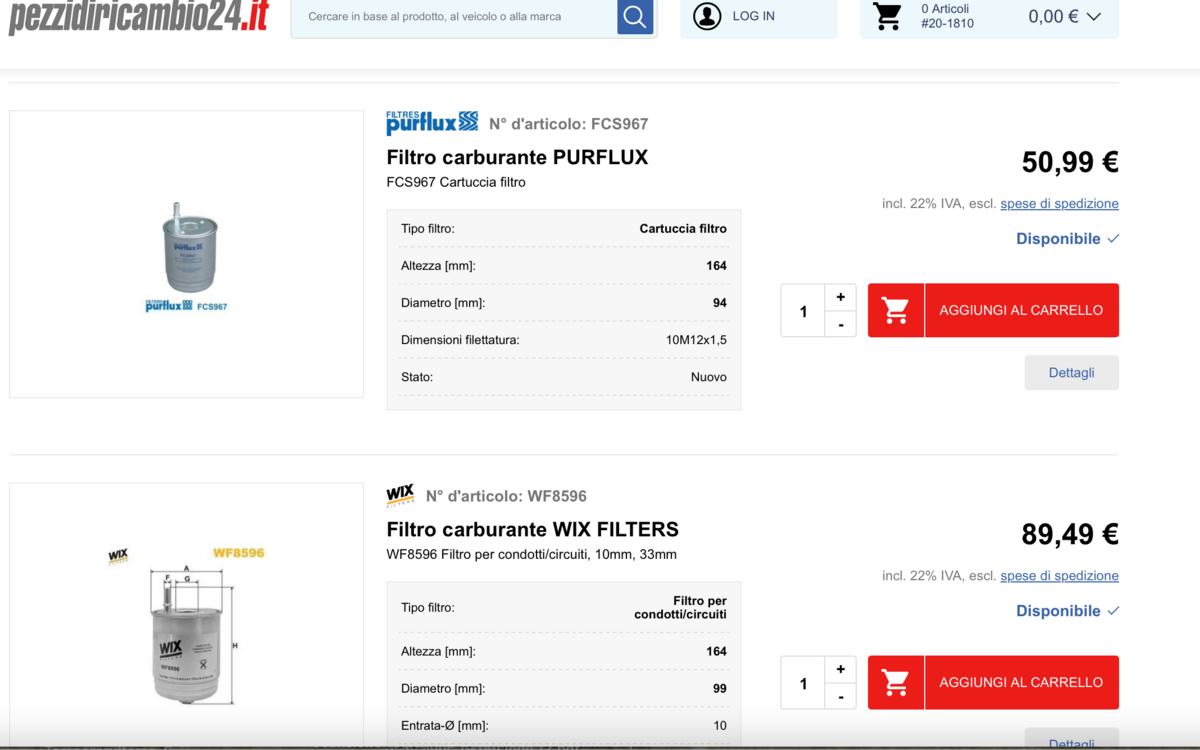Add WIX FILTERS filter to cart

pyautogui.click(x=1021, y=682)
